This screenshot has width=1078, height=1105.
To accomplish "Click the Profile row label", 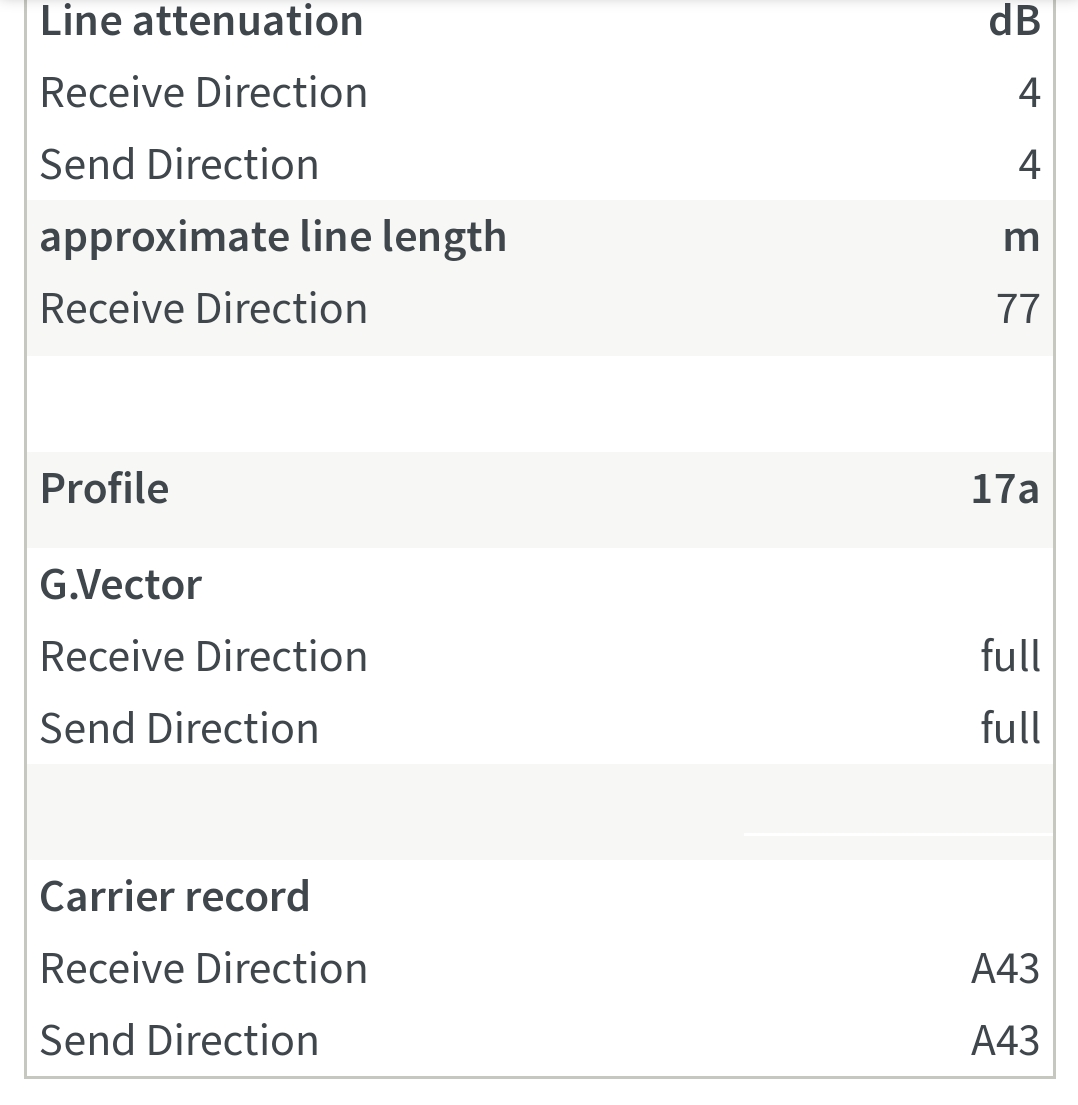I will pos(104,489).
